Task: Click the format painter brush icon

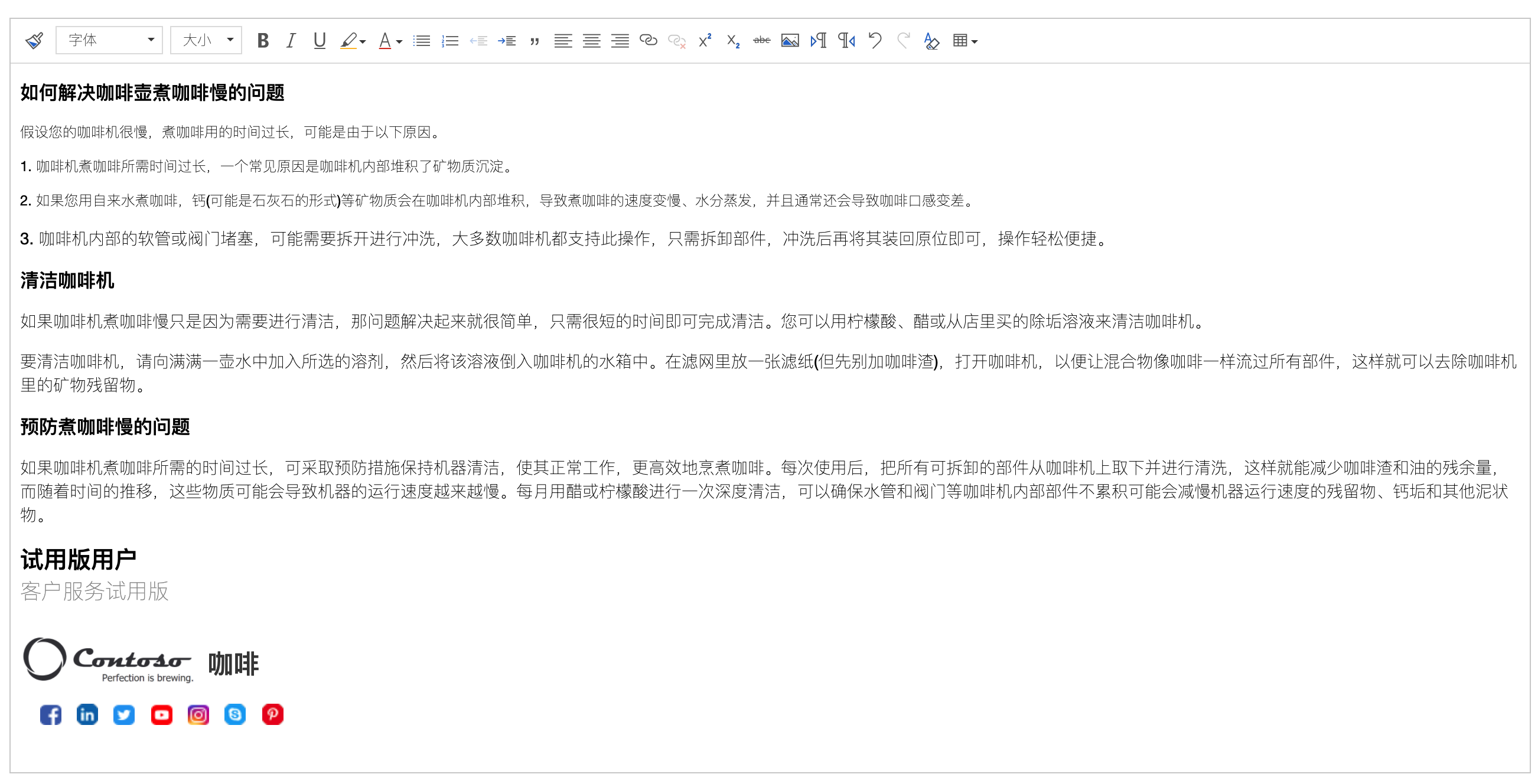Action: pyautogui.click(x=34, y=41)
